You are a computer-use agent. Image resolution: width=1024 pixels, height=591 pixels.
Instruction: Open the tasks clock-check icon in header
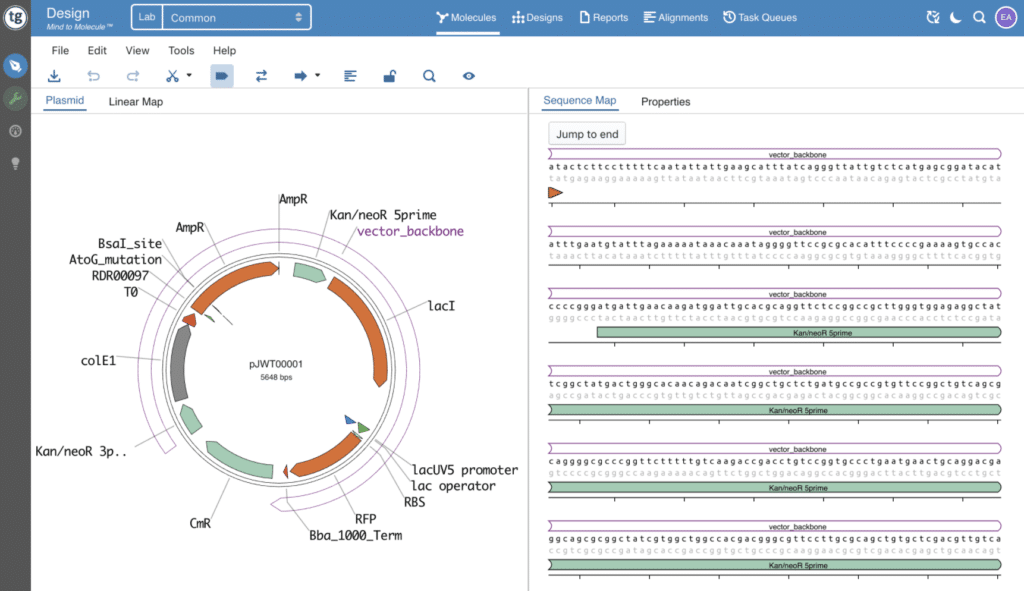pos(933,18)
